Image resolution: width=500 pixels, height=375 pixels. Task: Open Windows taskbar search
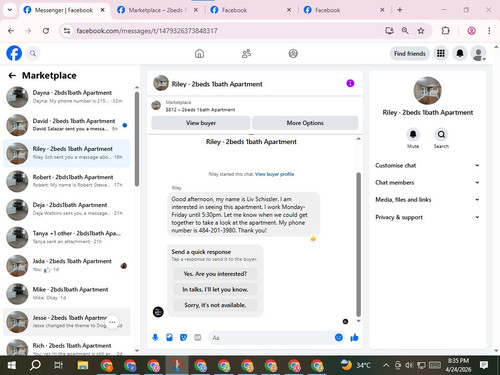coord(35,365)
